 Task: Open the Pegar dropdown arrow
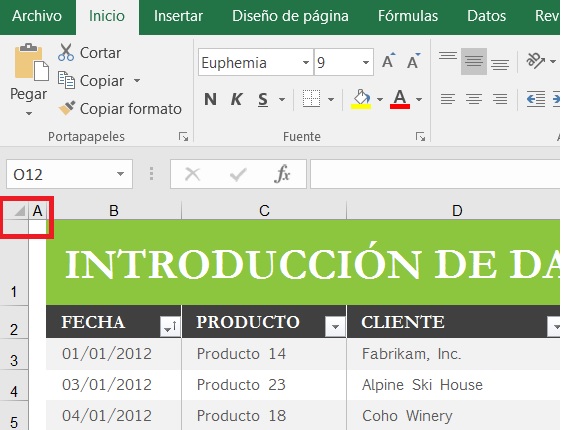tap(29, 114)
